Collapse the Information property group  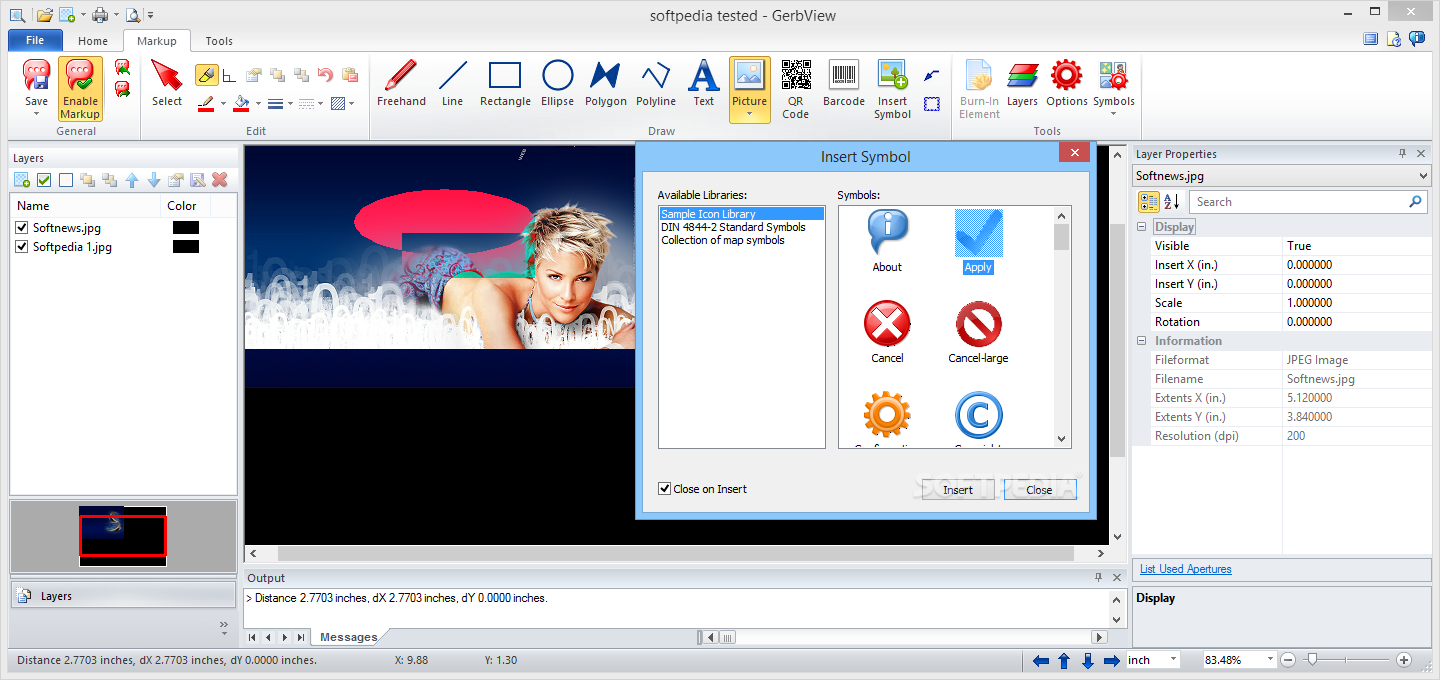pyautogui.click(x=1142, y=341)
